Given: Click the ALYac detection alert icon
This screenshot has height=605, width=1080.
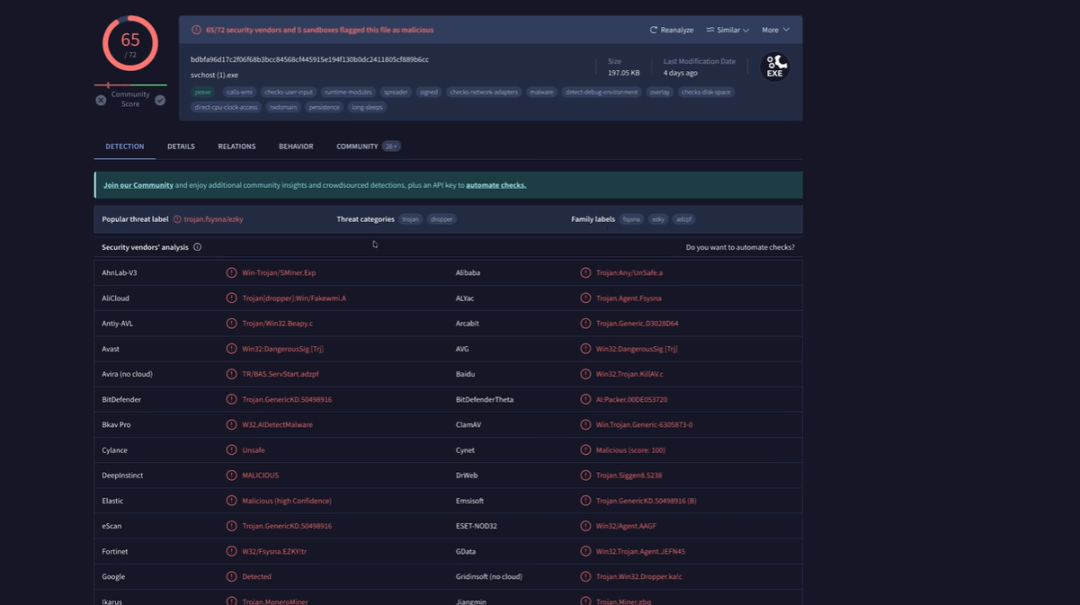Looking at the screenshot, I should [585, 298].
